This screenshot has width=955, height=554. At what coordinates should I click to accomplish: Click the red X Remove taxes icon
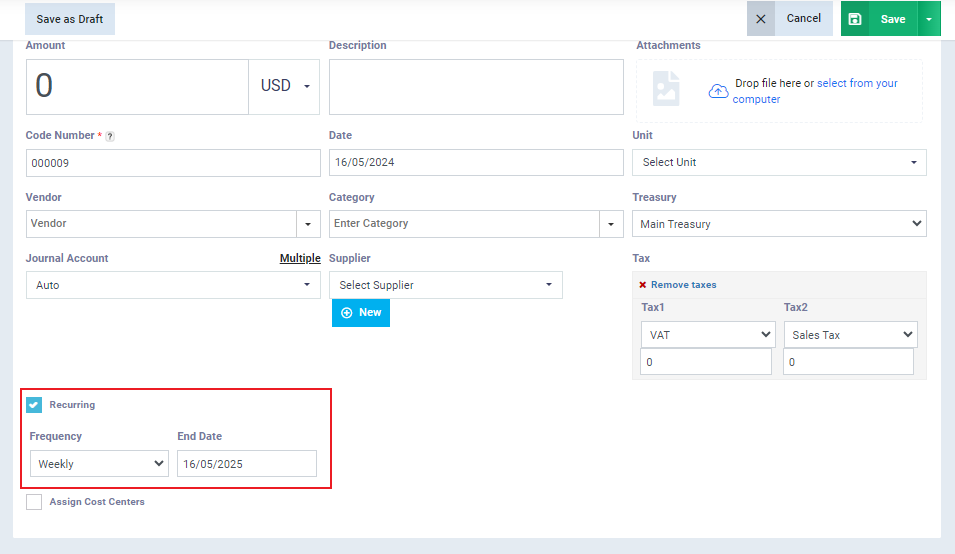pos(642,285)
